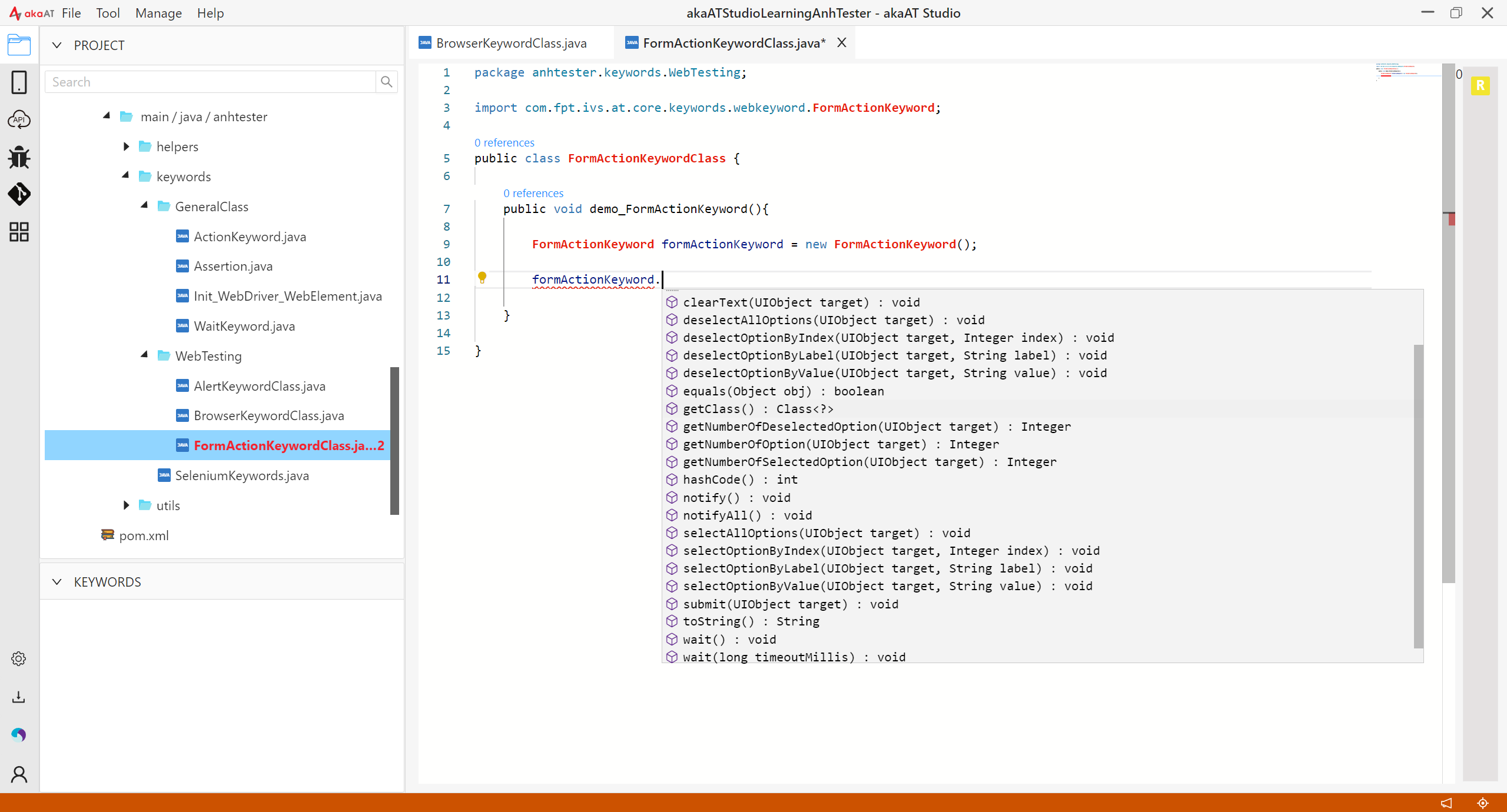Open AlertKeywordClass.java file
The image size is (1507, 812).
[260, 386]
